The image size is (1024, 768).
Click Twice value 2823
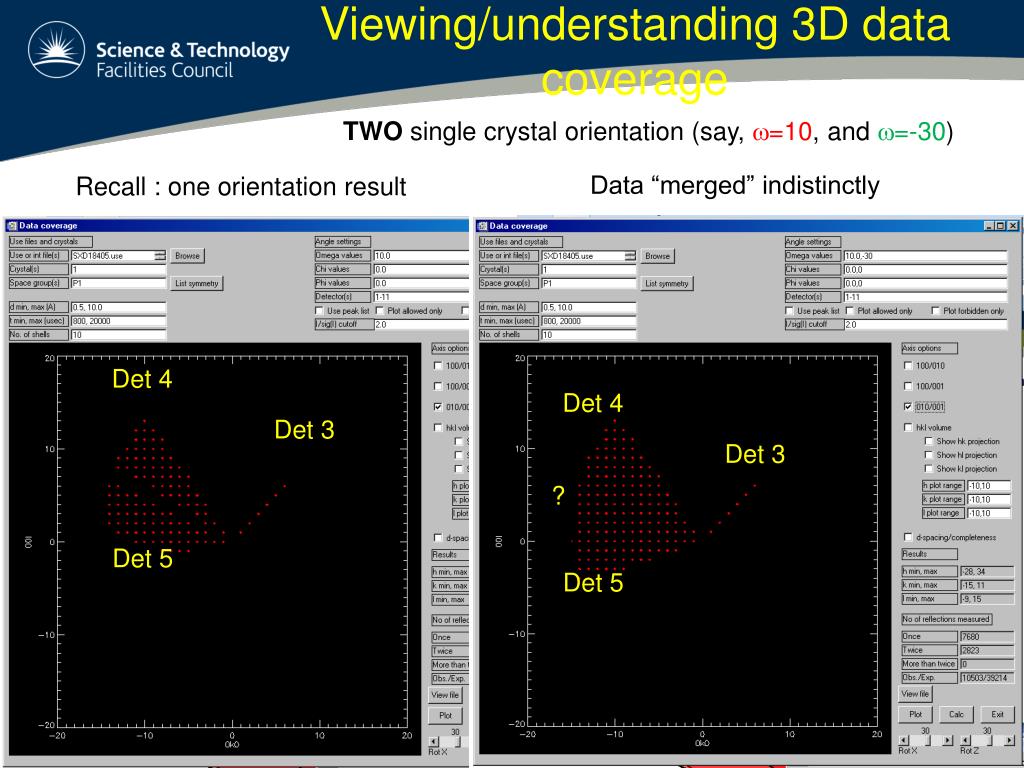[986, 650]
